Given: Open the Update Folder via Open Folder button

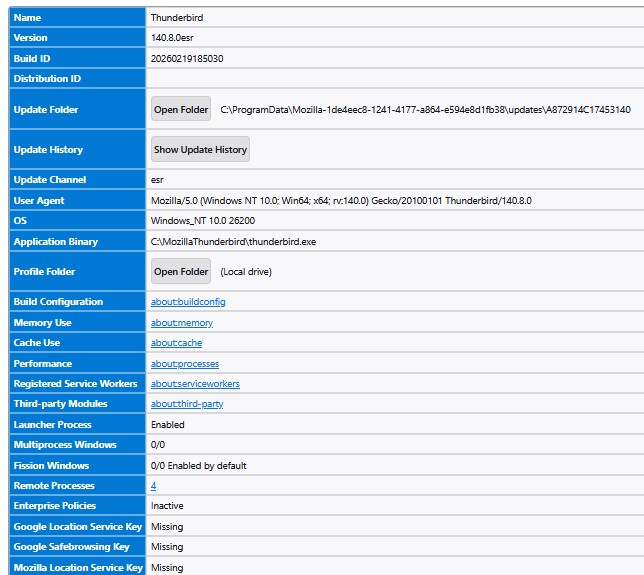Looking at the screenshot, I should click(181, 109).
